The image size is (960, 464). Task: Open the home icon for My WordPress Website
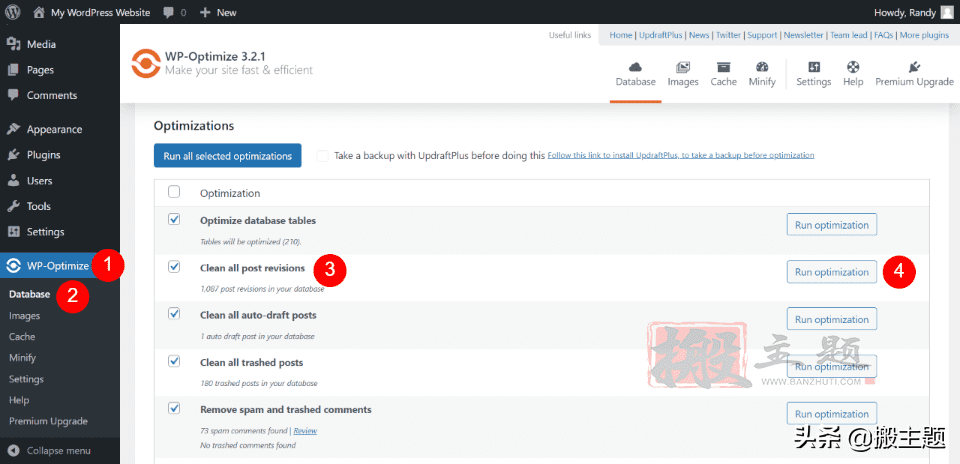[x=39, y=12]
